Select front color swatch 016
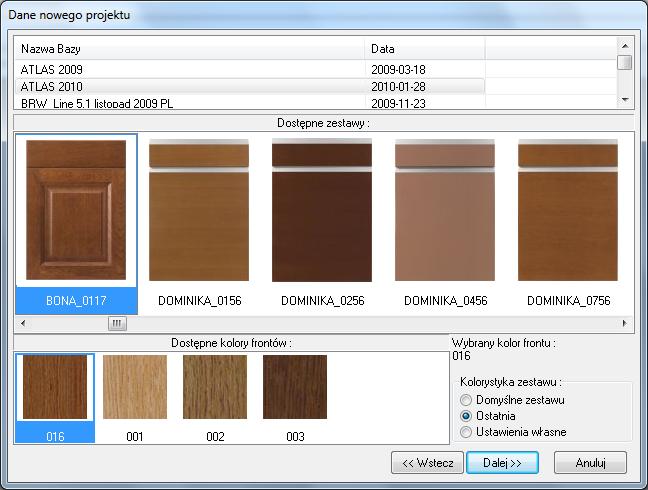 tap(55, 398)
